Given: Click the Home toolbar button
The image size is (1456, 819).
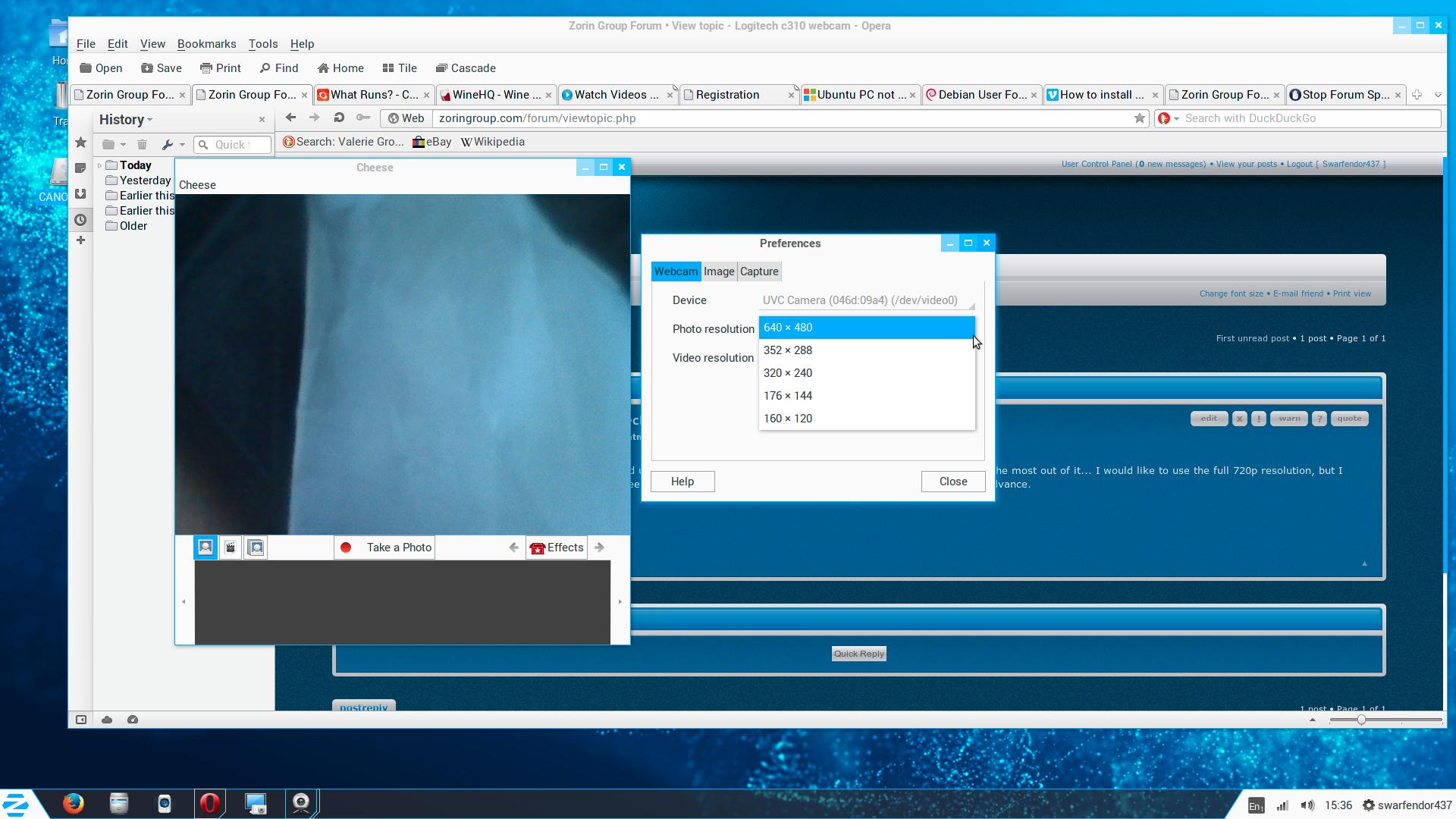Looking at the screenshot, I should click(340, 68).
